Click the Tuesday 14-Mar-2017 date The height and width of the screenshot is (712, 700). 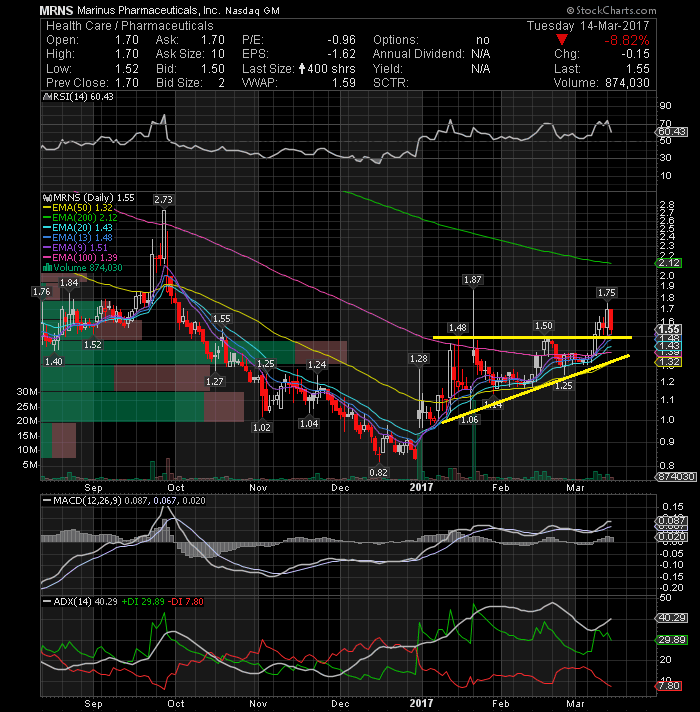588,25
